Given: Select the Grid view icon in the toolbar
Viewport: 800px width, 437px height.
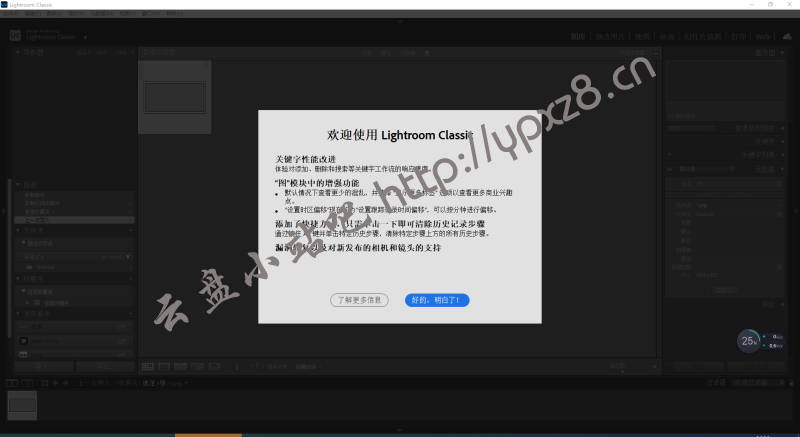Looking at the screenshot, I should 147,367.
